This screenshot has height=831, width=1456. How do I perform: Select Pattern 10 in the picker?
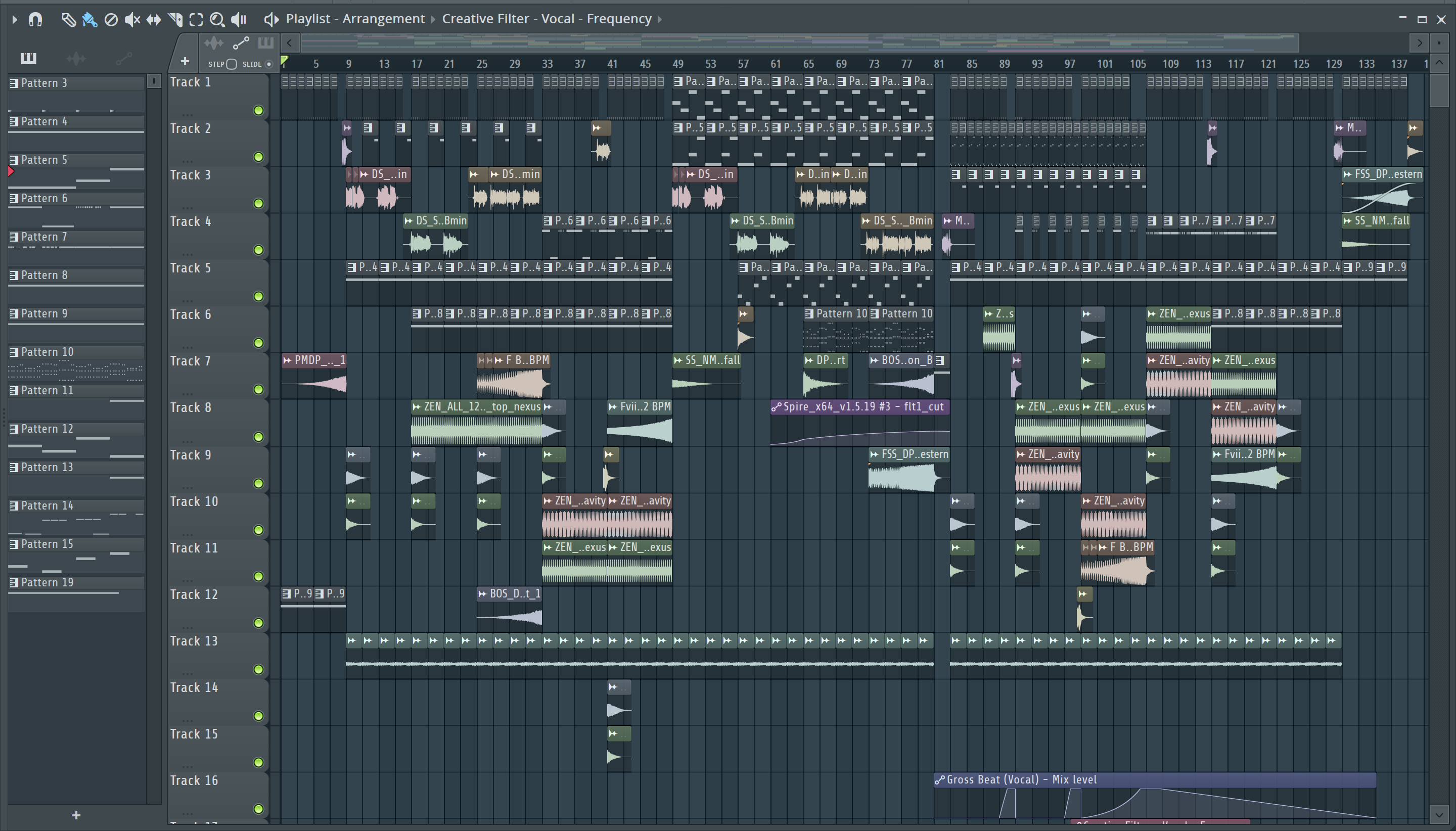click(76, 352)
